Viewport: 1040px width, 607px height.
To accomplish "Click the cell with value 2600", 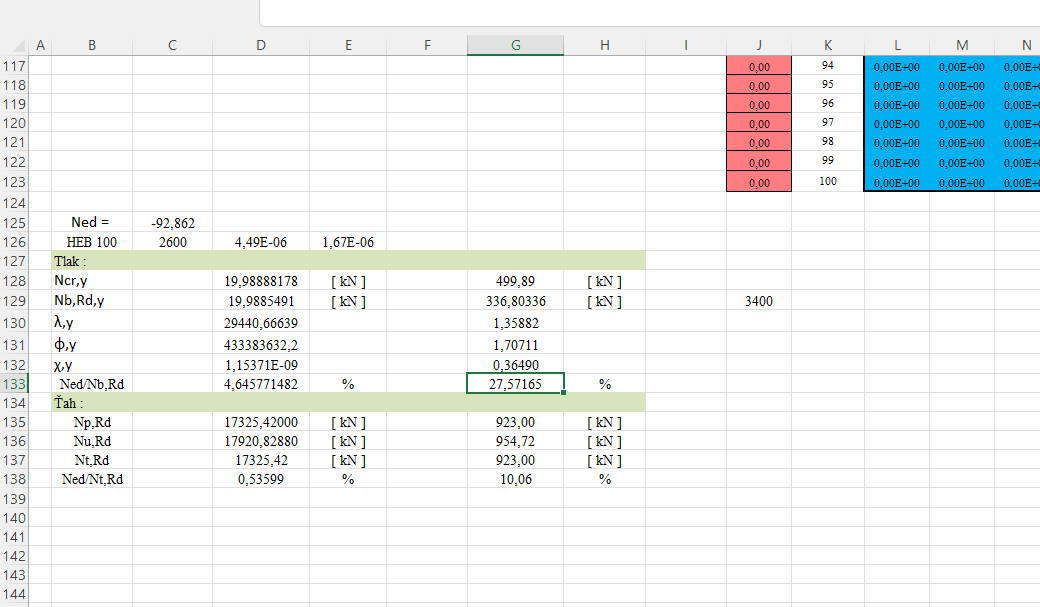I will [172, 242].
